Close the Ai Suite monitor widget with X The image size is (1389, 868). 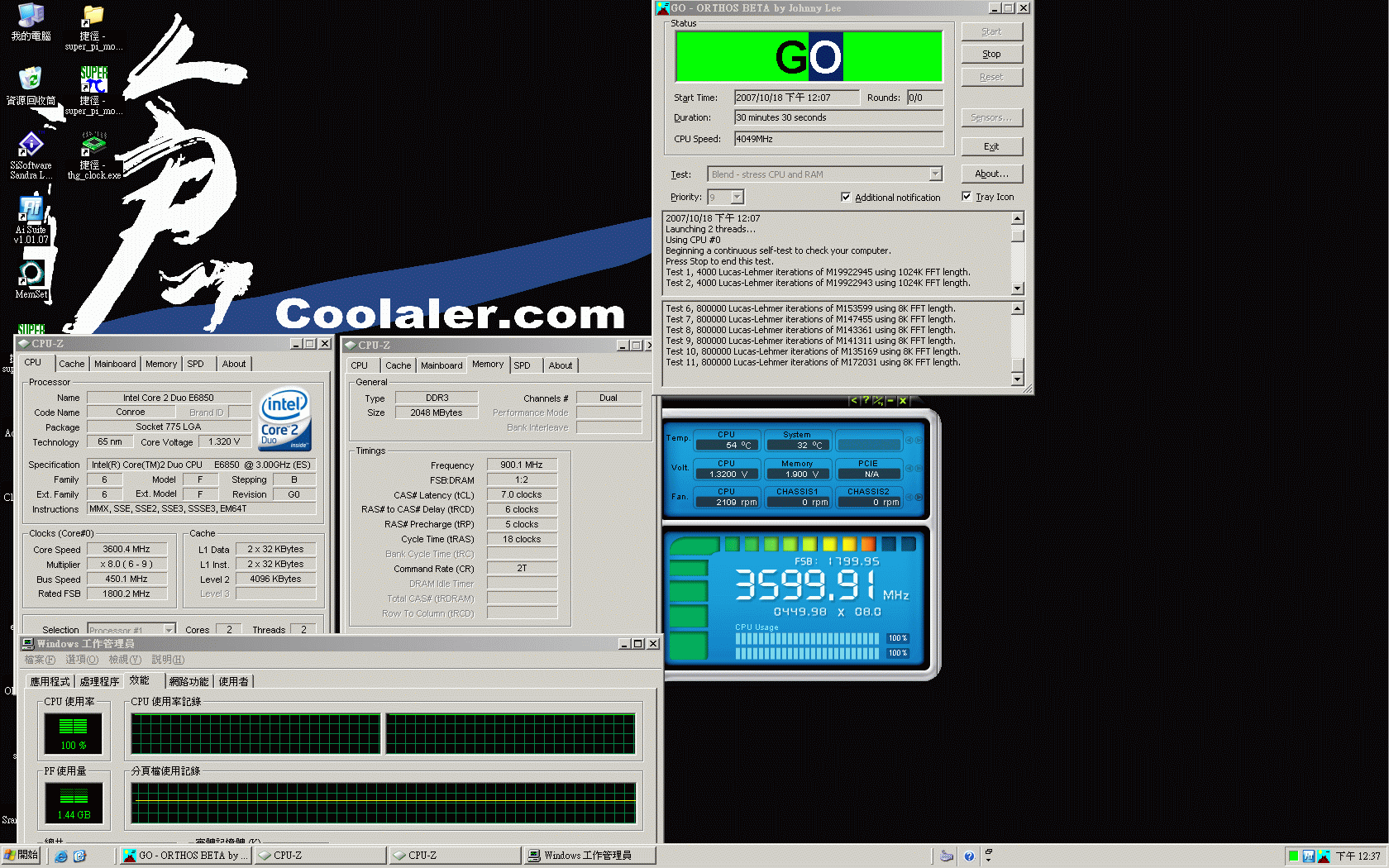click(x=903, y=400)
